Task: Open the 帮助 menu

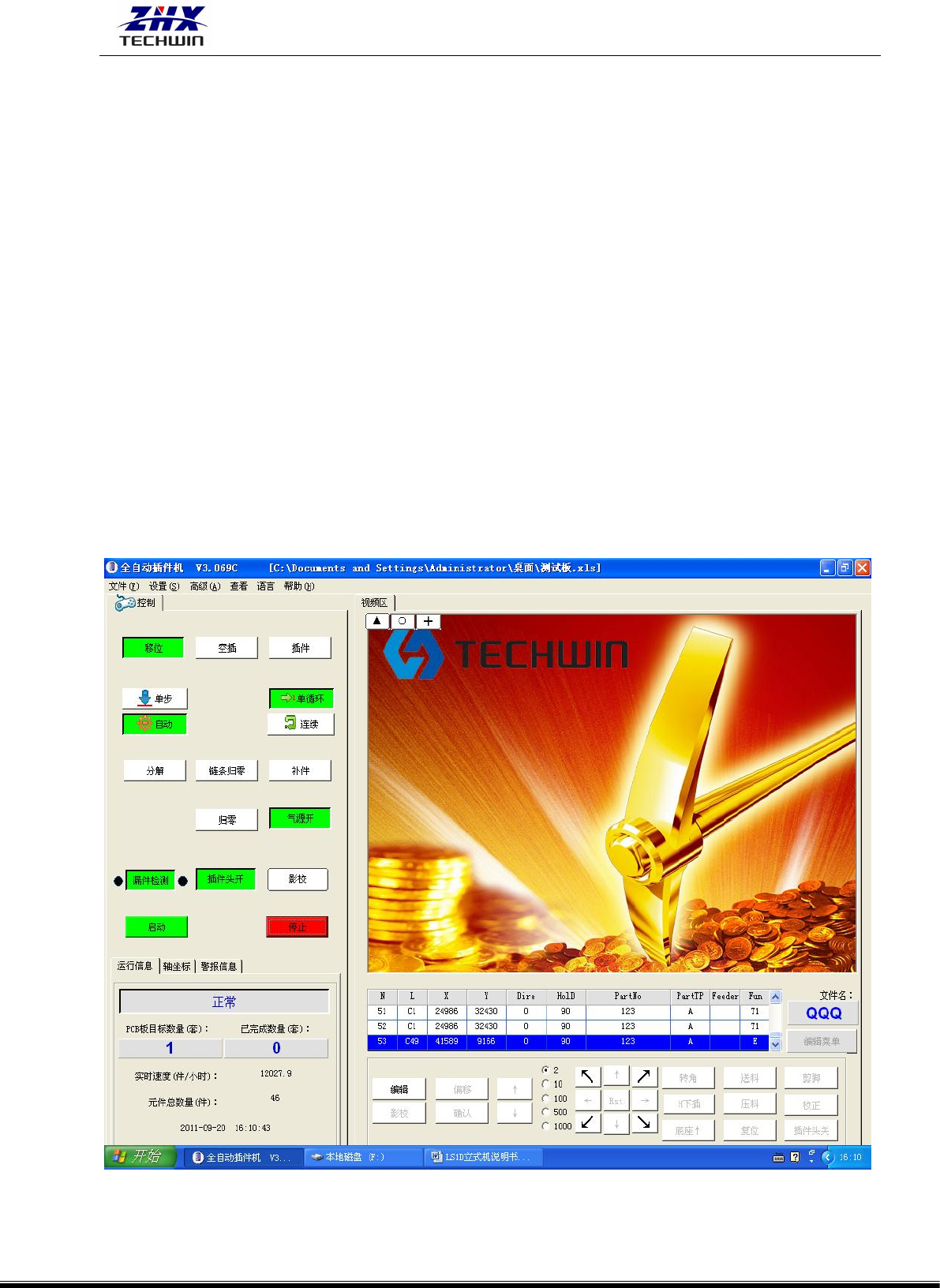Action: [299, 586]
